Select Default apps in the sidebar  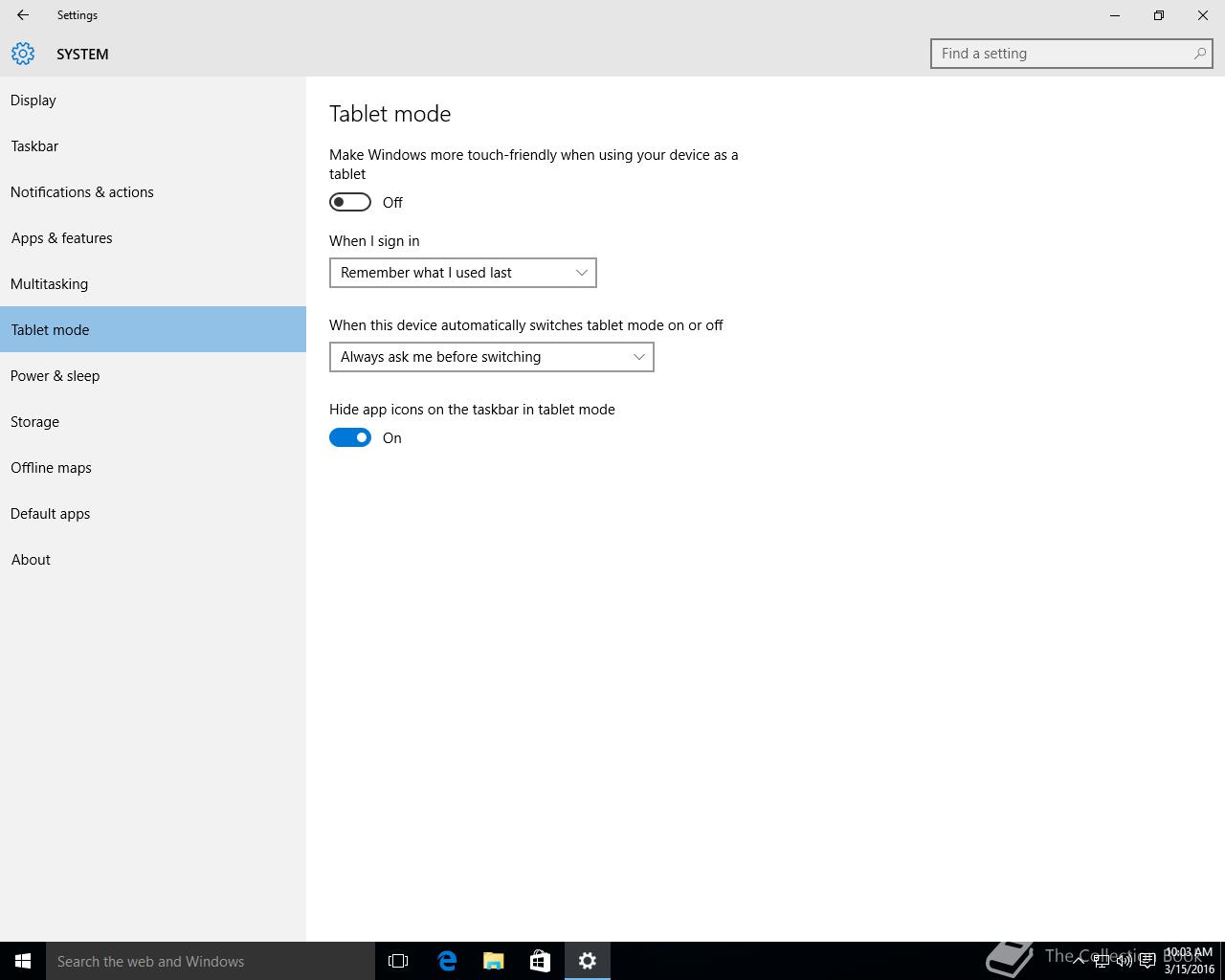click(153, 513)
